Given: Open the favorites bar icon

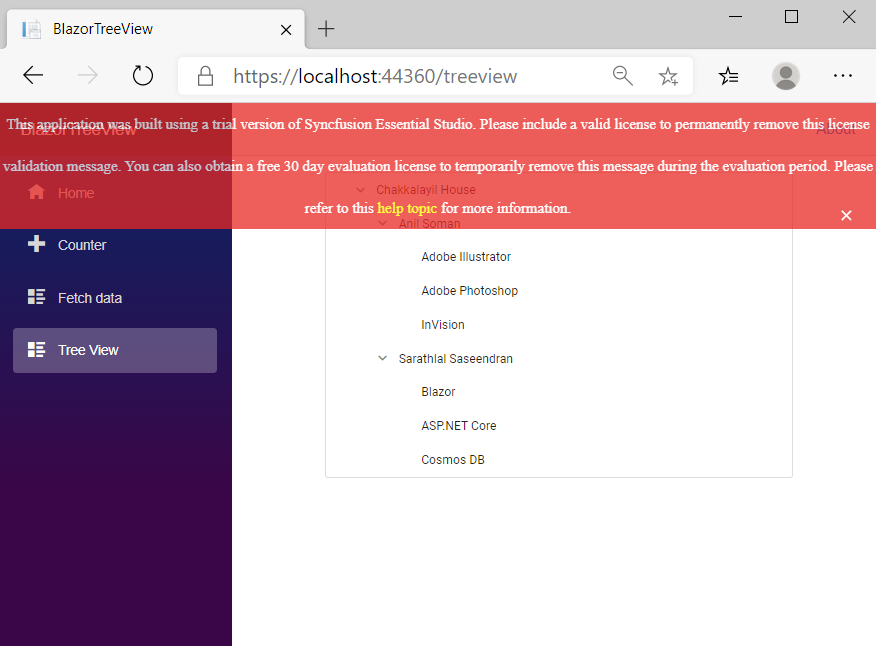Looking at the screenshot, I should 728,75.
